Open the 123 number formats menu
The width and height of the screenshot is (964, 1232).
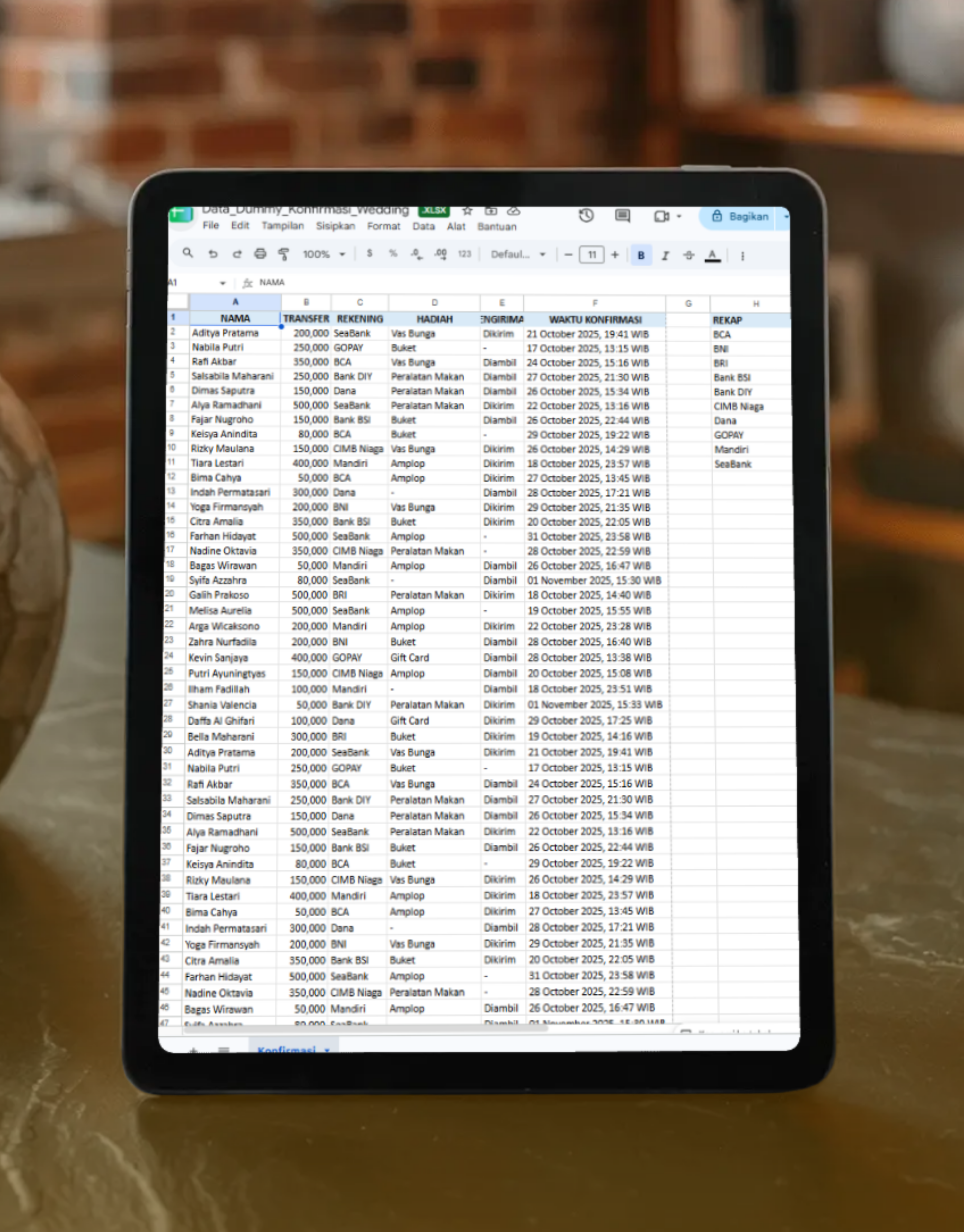pos(465,254)
